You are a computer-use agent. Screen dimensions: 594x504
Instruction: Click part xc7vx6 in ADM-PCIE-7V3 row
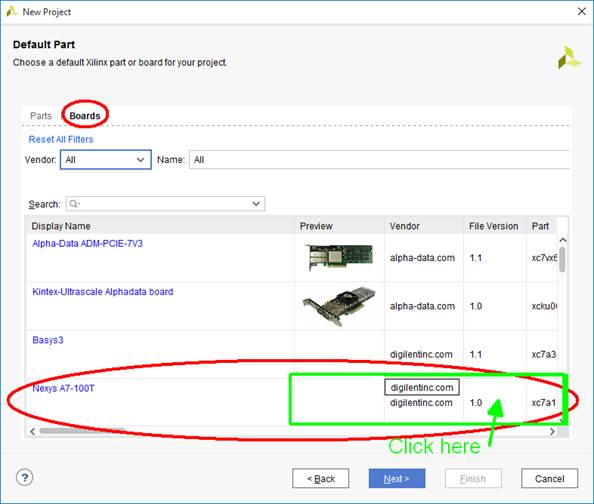[x=544, y=258]
